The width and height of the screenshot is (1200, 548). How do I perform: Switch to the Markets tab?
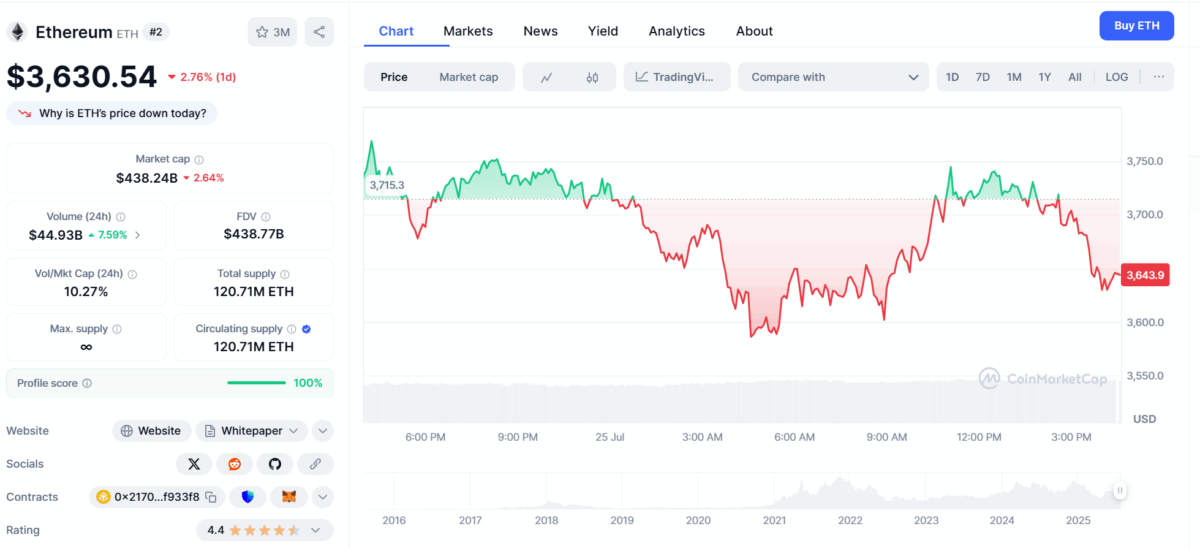[468, 31]
